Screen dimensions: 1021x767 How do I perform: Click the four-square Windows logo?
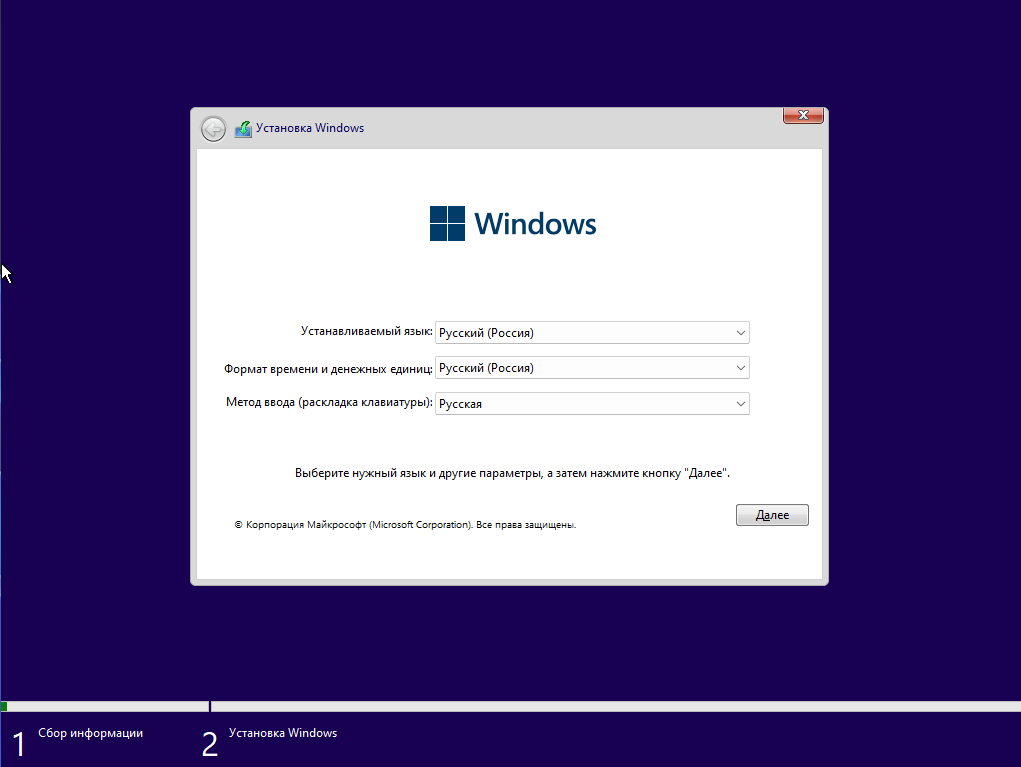(x=447, y=223)
